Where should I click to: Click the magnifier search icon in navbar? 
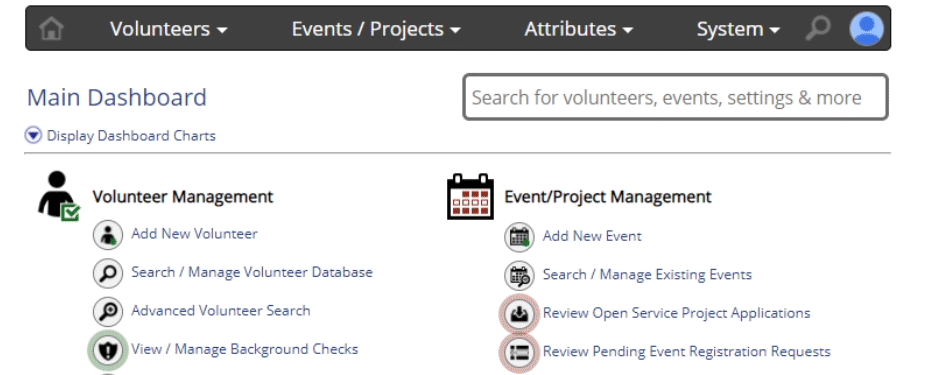tap(818, 28)
